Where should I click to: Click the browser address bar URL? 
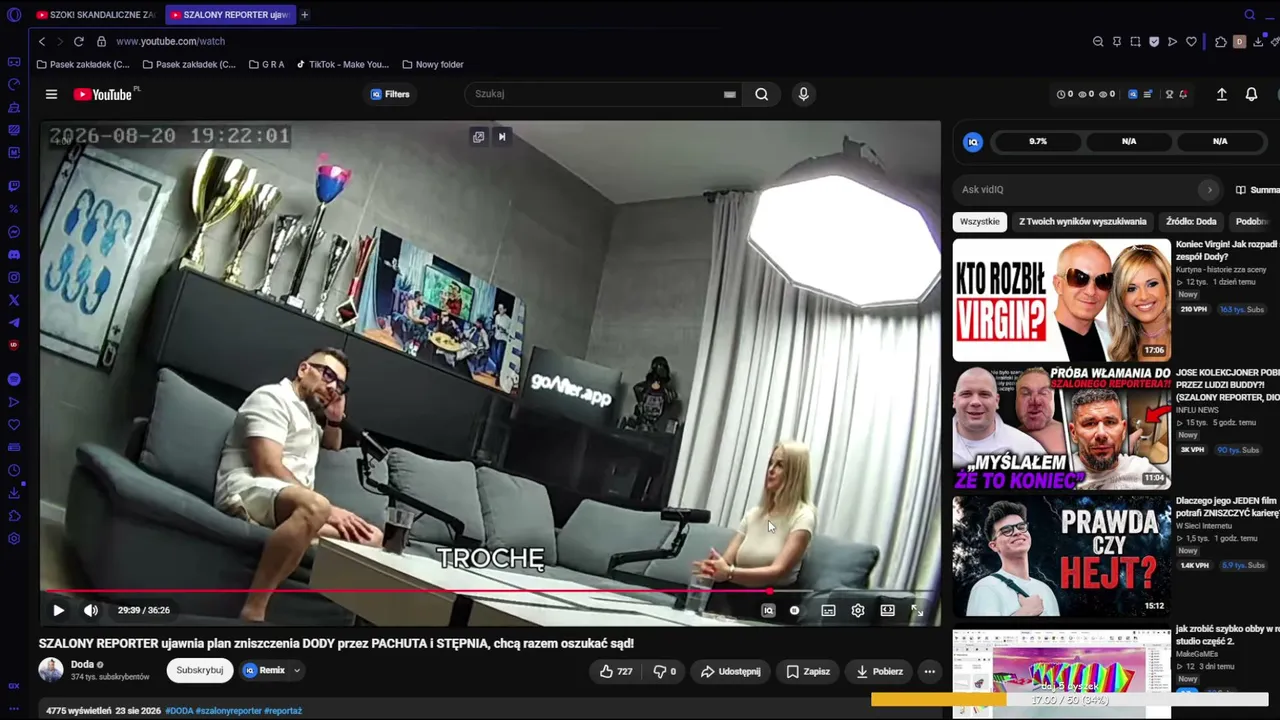(170, 41)
